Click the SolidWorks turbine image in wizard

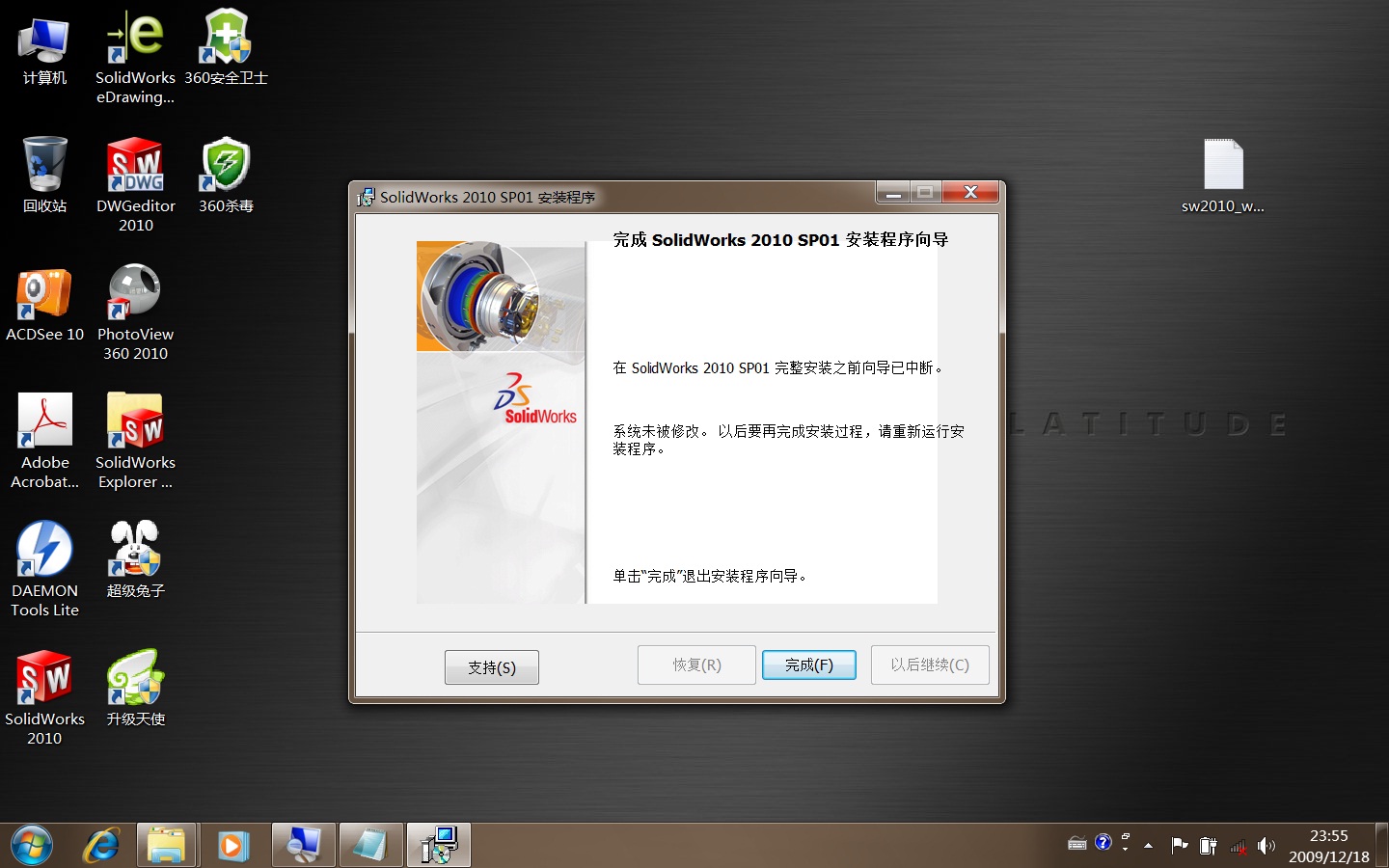(501, 296)
